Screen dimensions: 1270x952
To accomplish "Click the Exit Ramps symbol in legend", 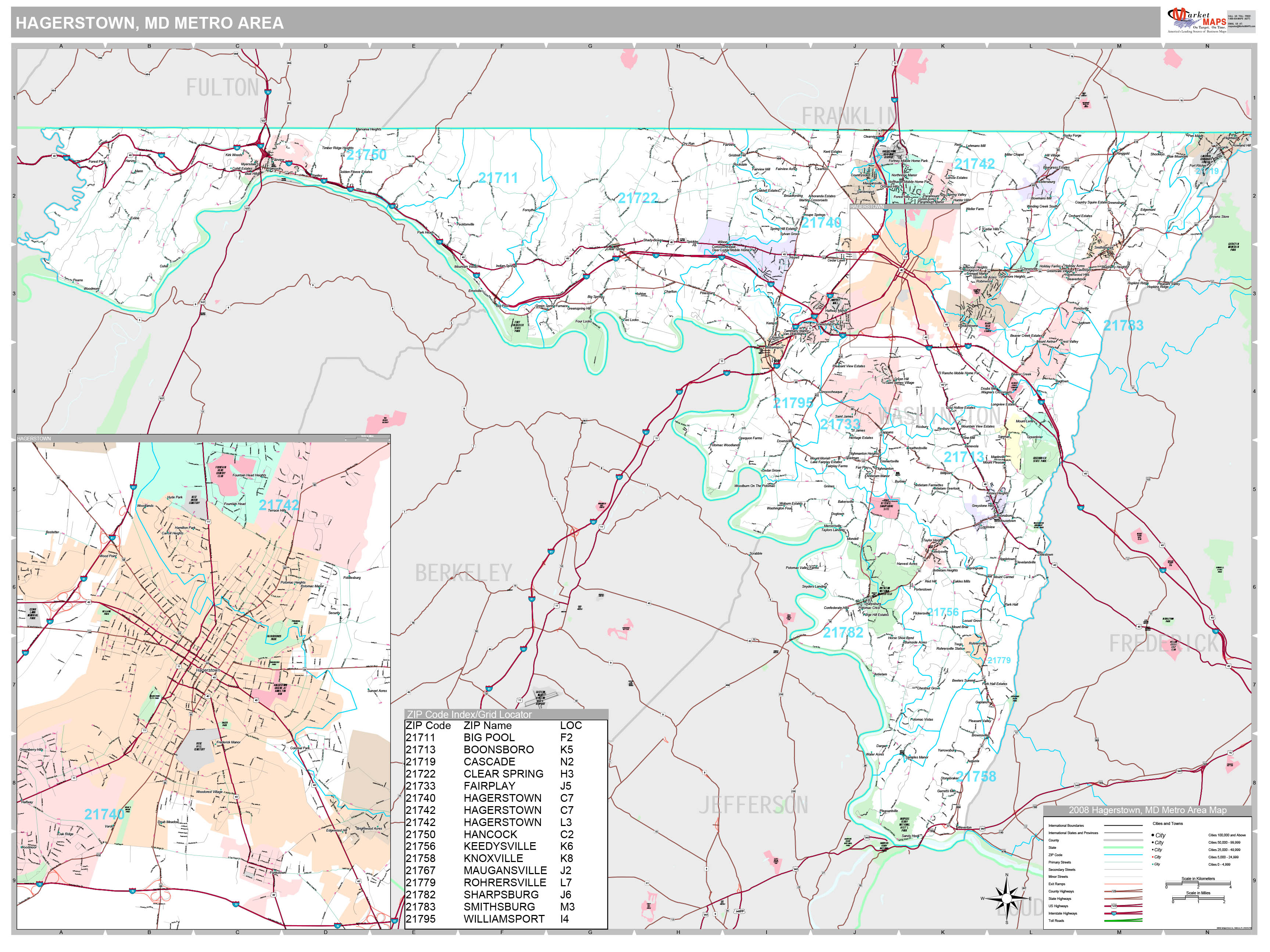I will (x=1124, y=884).
